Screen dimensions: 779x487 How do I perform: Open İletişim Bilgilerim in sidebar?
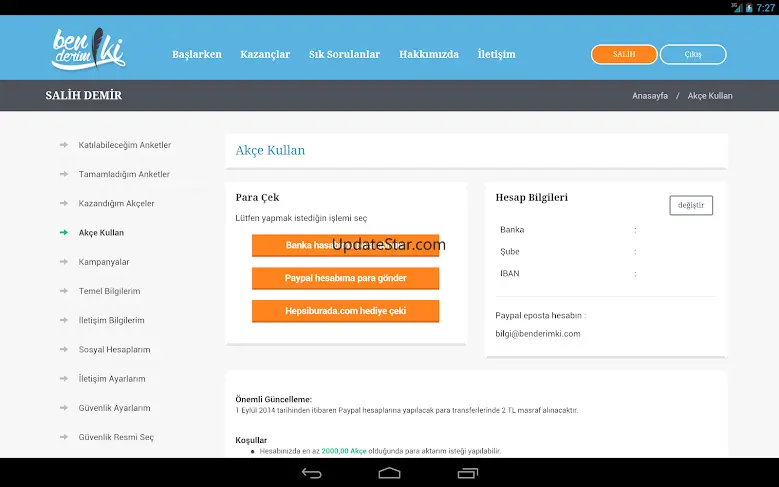click(111, 320)
